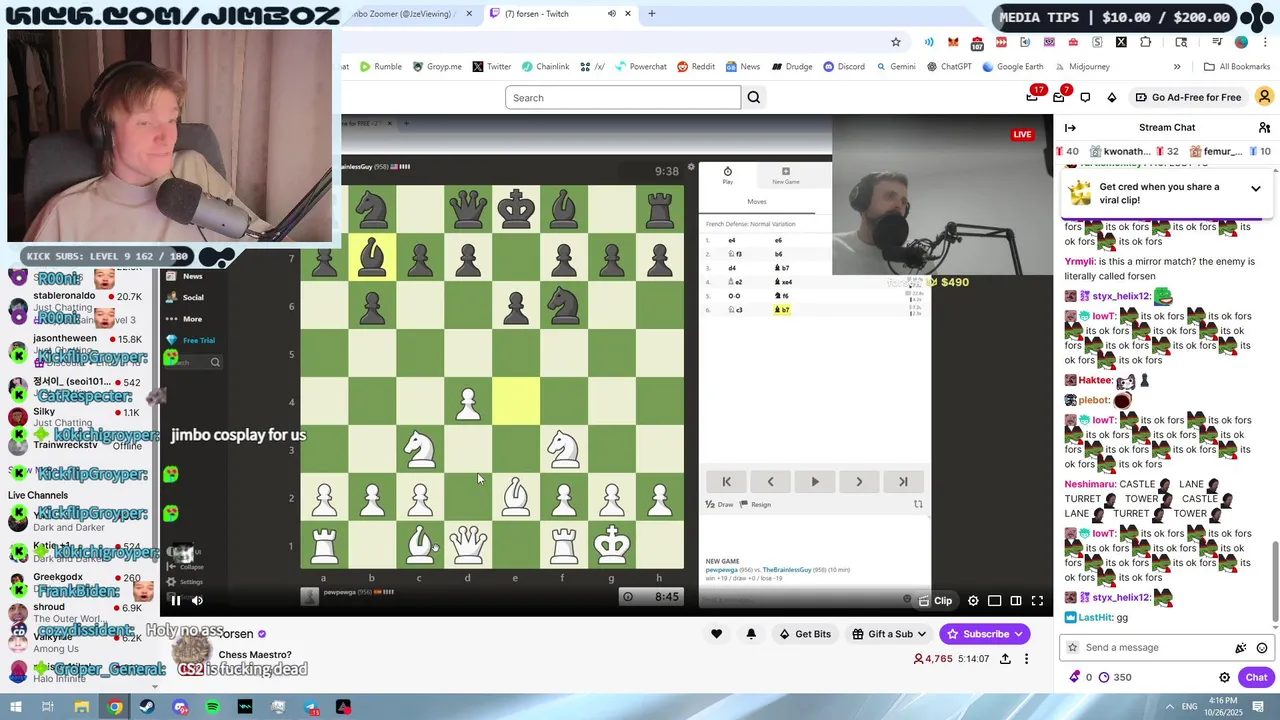
Task: Open the Subscribe dropdown button
Action: (x=985, y=634)
